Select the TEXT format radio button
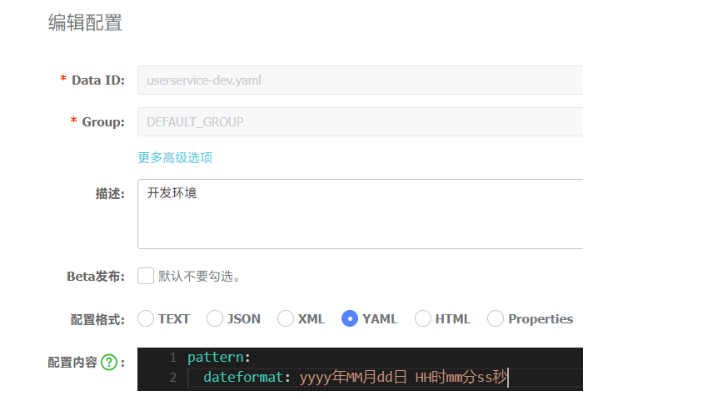718x399 pixels. click(146, 318)
